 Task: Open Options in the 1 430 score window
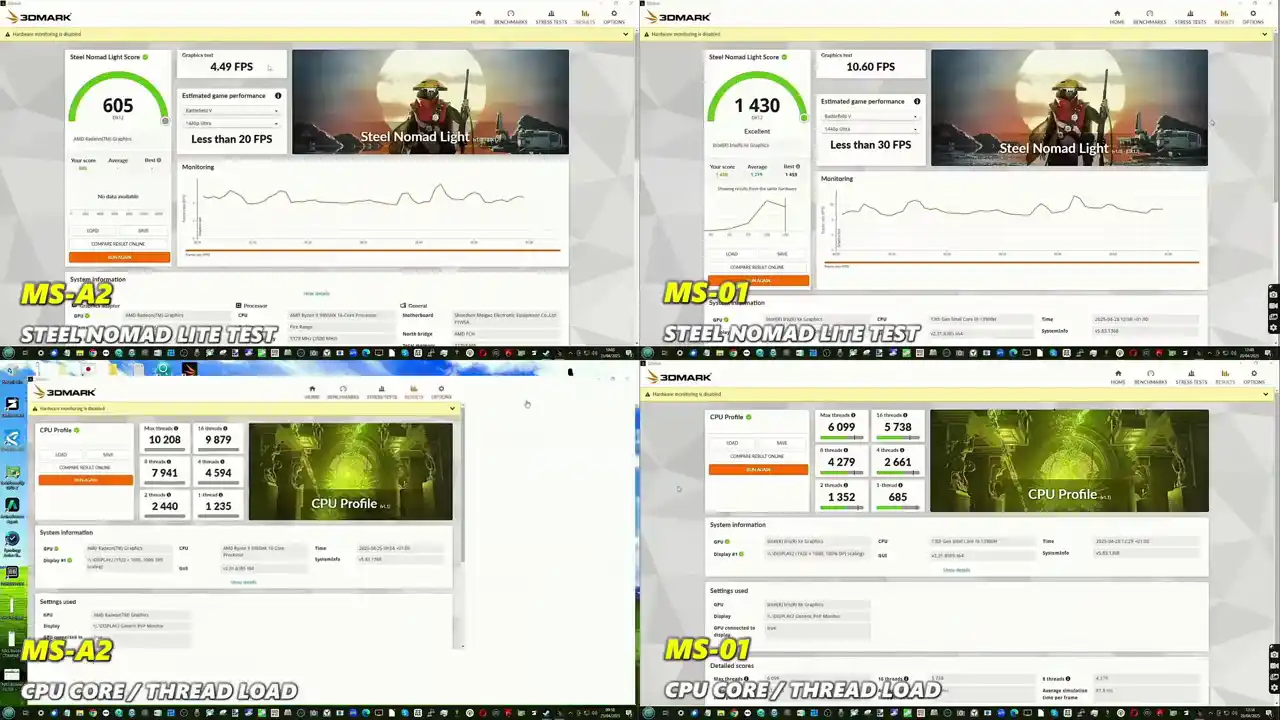point(1252,17)
